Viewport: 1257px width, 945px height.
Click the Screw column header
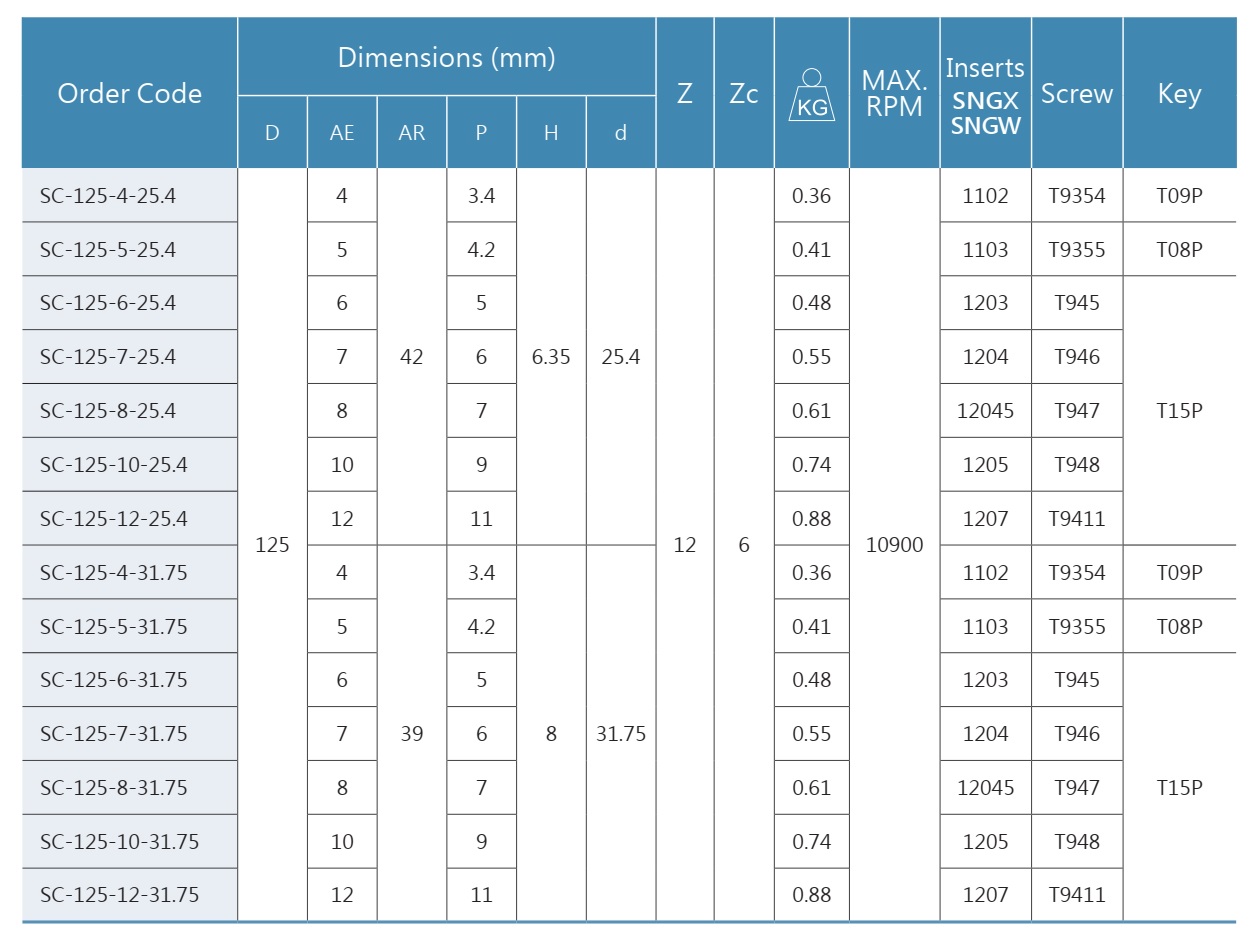[1076, 94]
